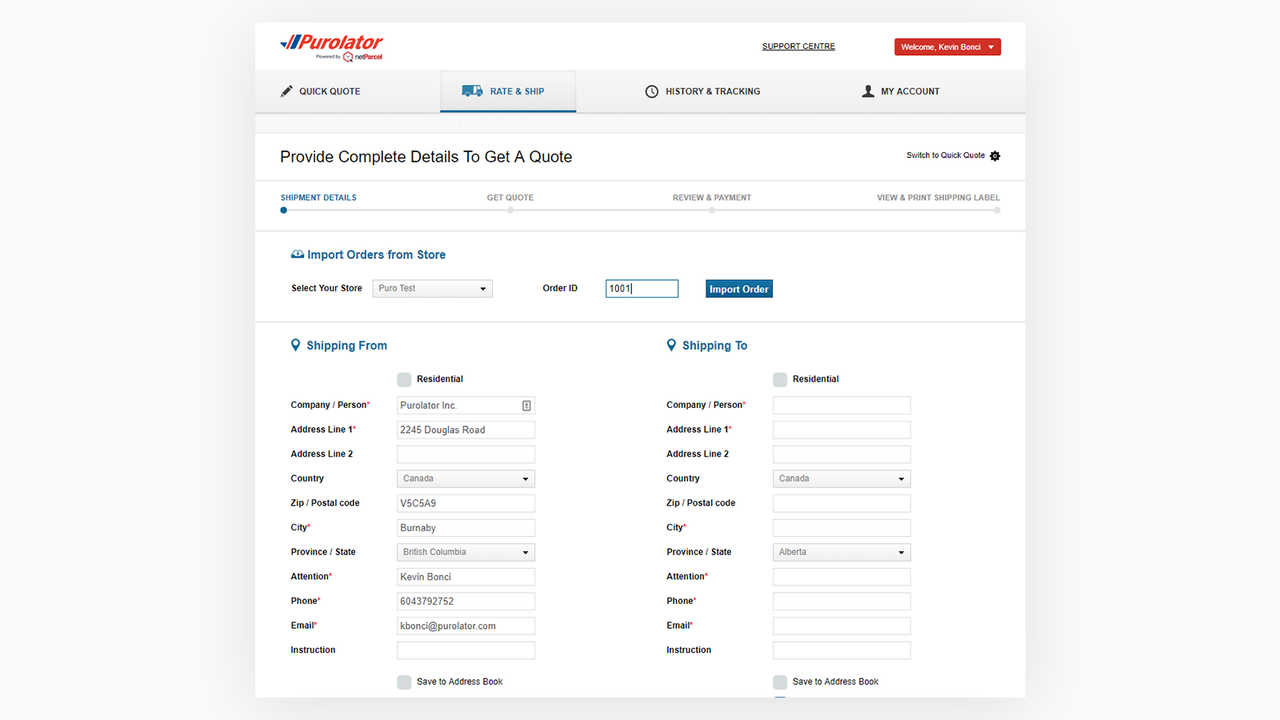The image size is (1280, 720).
Task: Click the Order ID input field
Action: [642, 288]
